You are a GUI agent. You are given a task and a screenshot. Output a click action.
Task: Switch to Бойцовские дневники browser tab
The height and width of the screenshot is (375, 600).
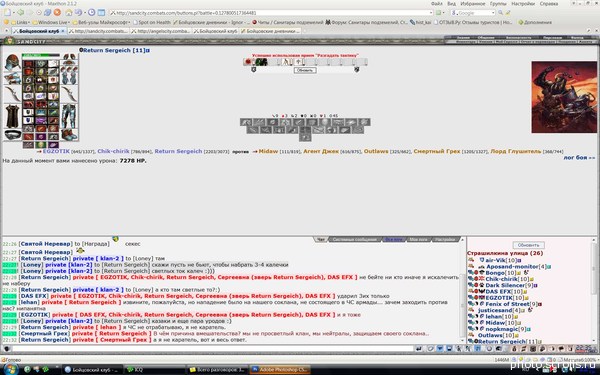tap(271, 31)
